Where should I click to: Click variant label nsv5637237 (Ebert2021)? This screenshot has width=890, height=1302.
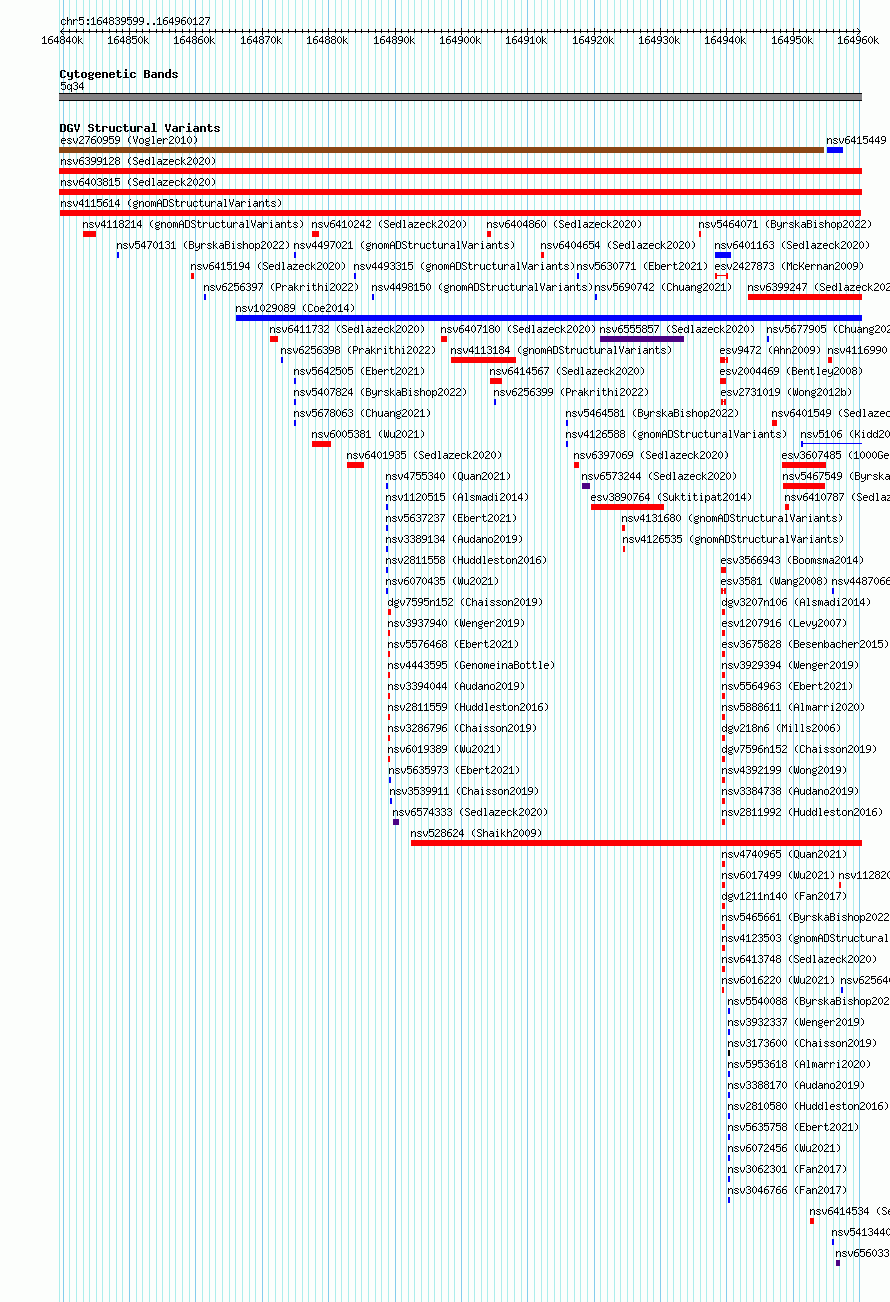pos(452,518)
